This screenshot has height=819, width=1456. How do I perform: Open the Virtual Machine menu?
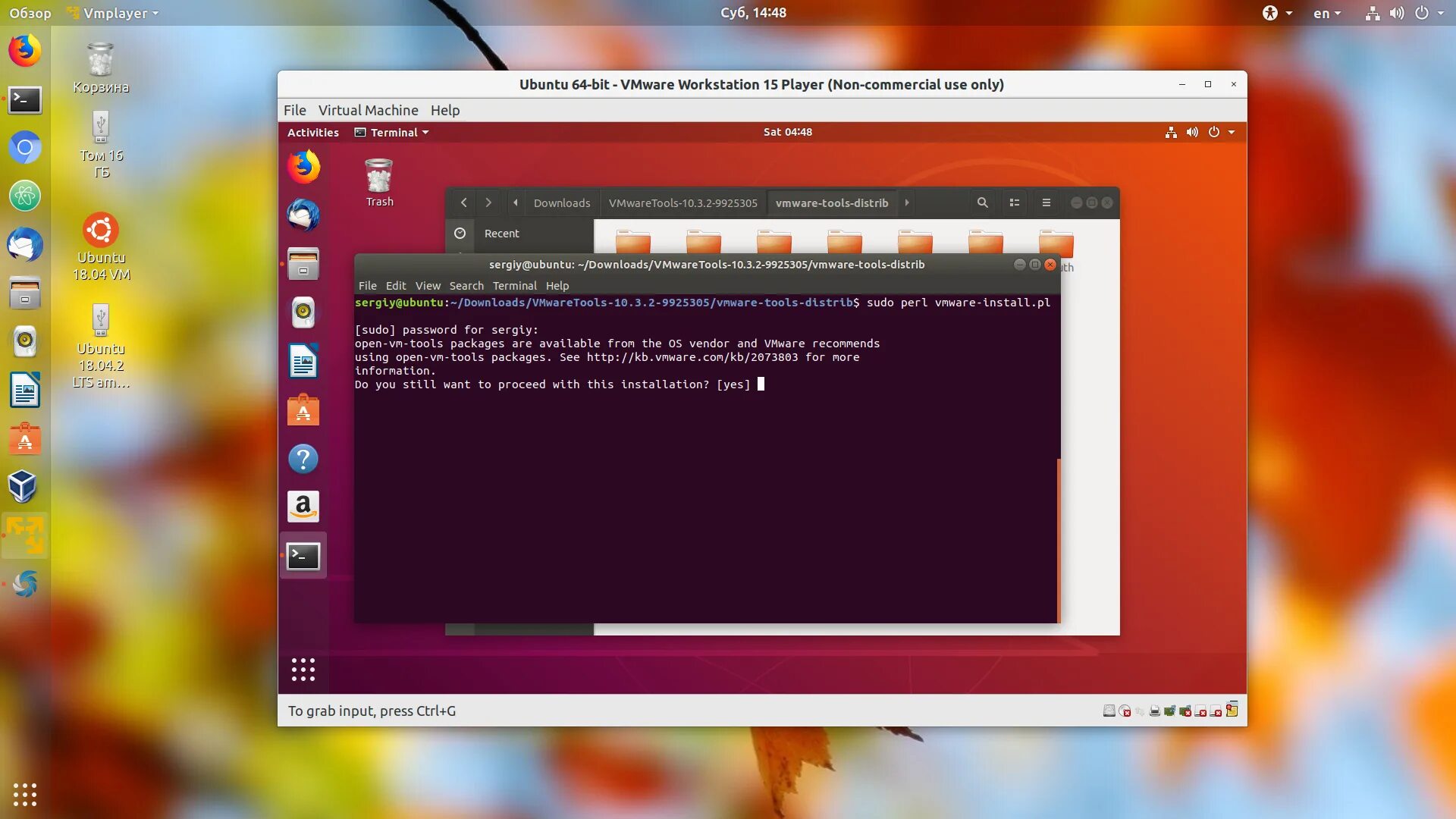click(x=368, y=109)
